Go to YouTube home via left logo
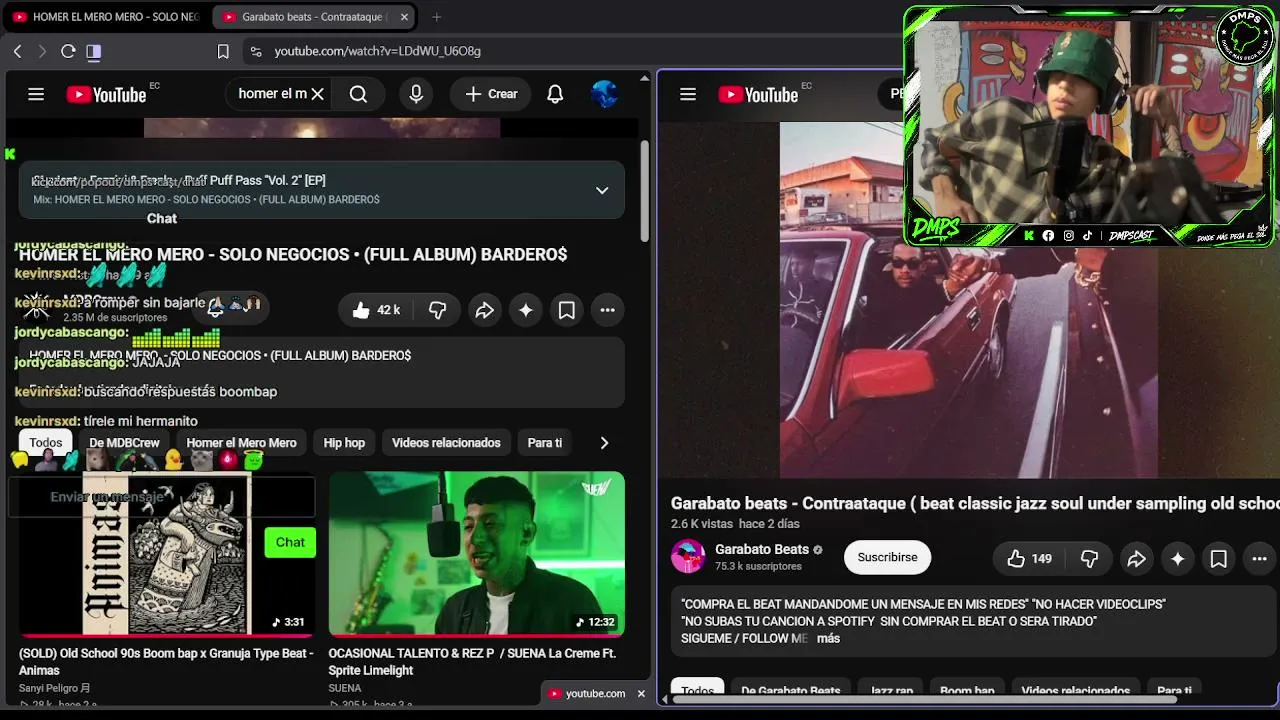The height and width of the screenshot is (720, 1280). click(x=106, y=95)
